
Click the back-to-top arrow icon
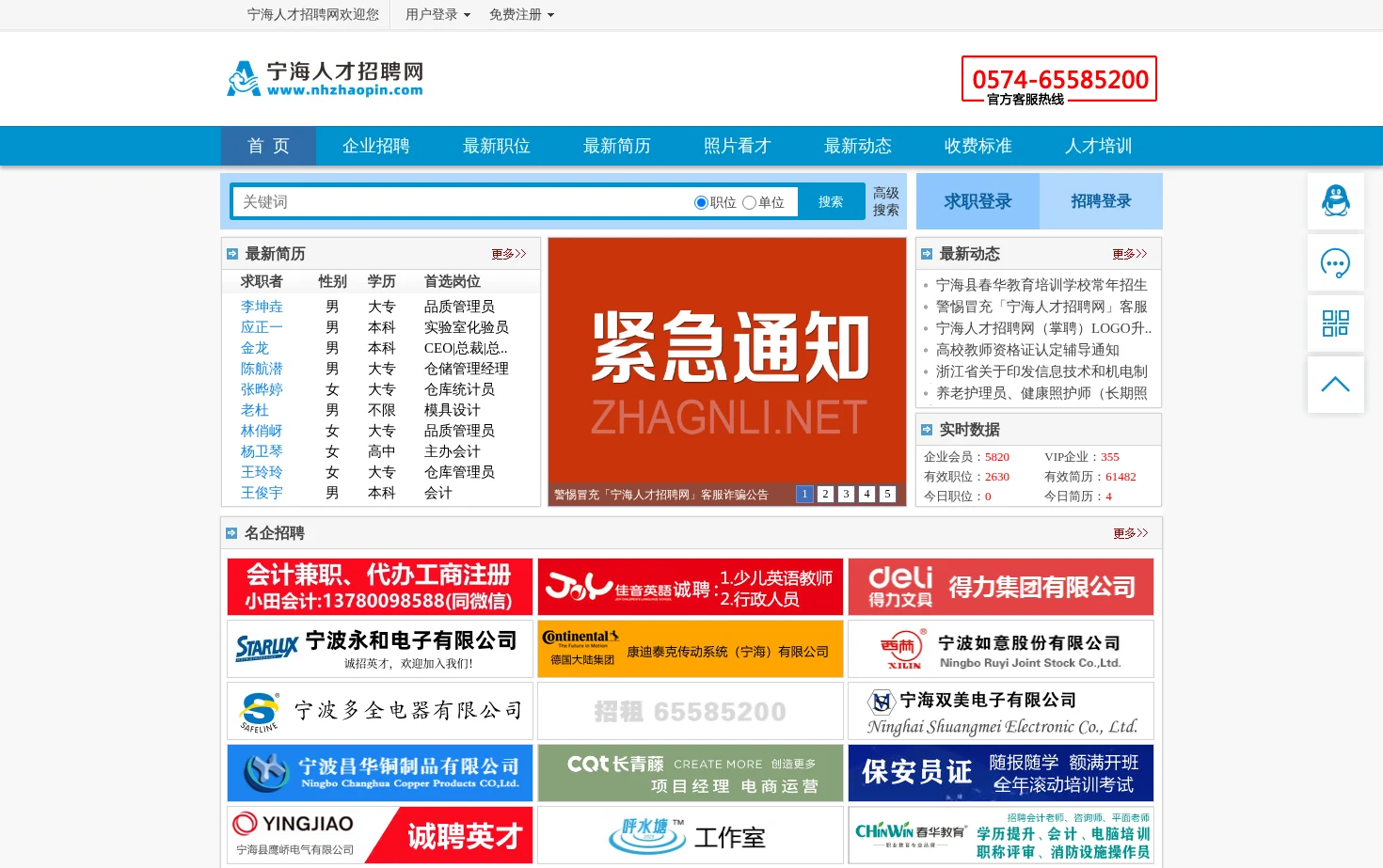pyautogui.click(x=1335, y=385)
